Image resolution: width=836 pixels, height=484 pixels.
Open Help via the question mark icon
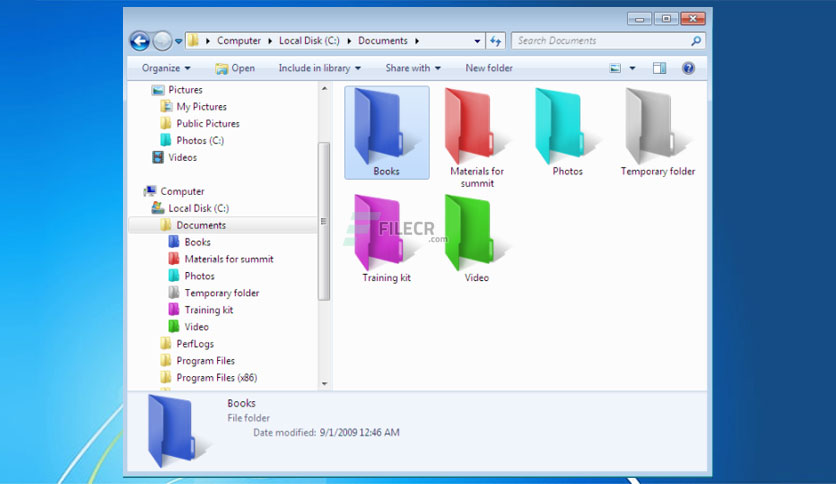tap(688, 68)
